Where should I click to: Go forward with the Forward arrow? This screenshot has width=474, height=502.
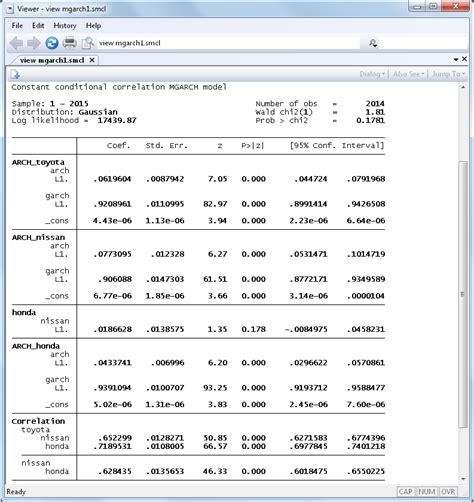tap(33, 43)
